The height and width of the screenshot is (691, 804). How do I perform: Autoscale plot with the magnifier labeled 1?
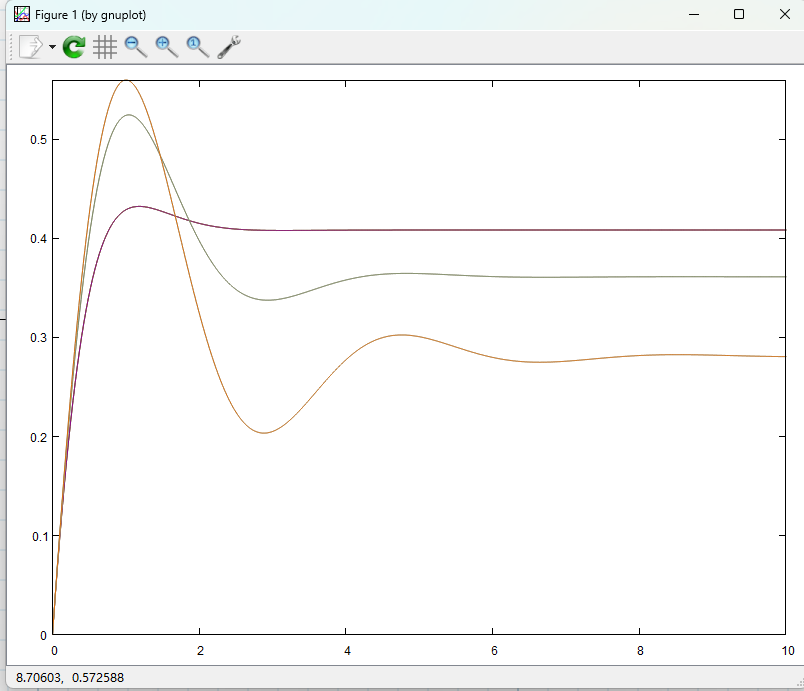[198, 47]
